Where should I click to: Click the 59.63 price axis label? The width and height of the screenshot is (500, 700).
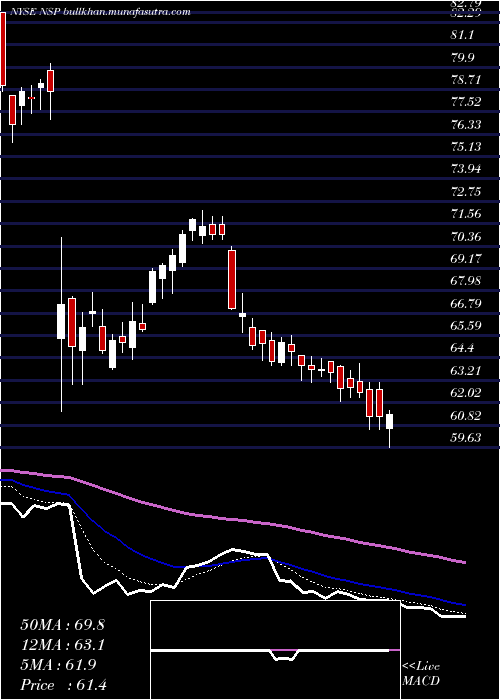[466, 438]
